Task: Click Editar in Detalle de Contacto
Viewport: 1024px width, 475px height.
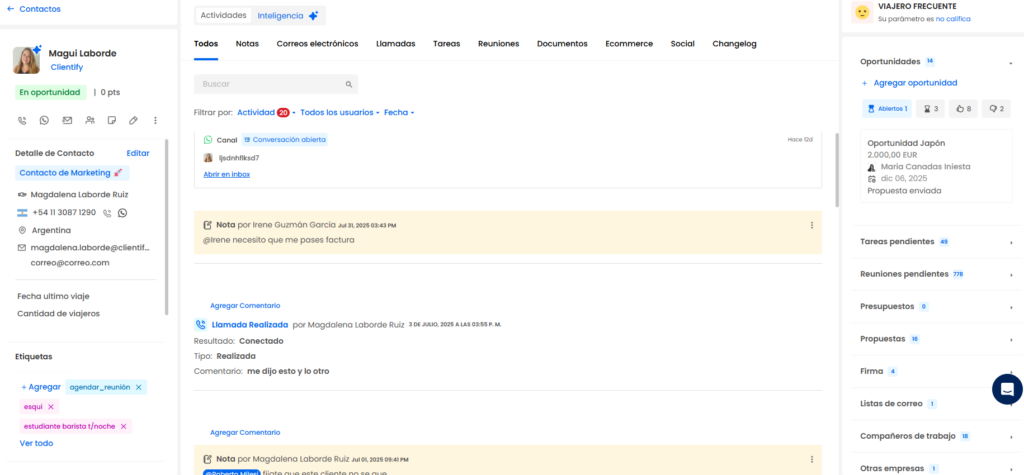Action: click(x=138, y=153)
